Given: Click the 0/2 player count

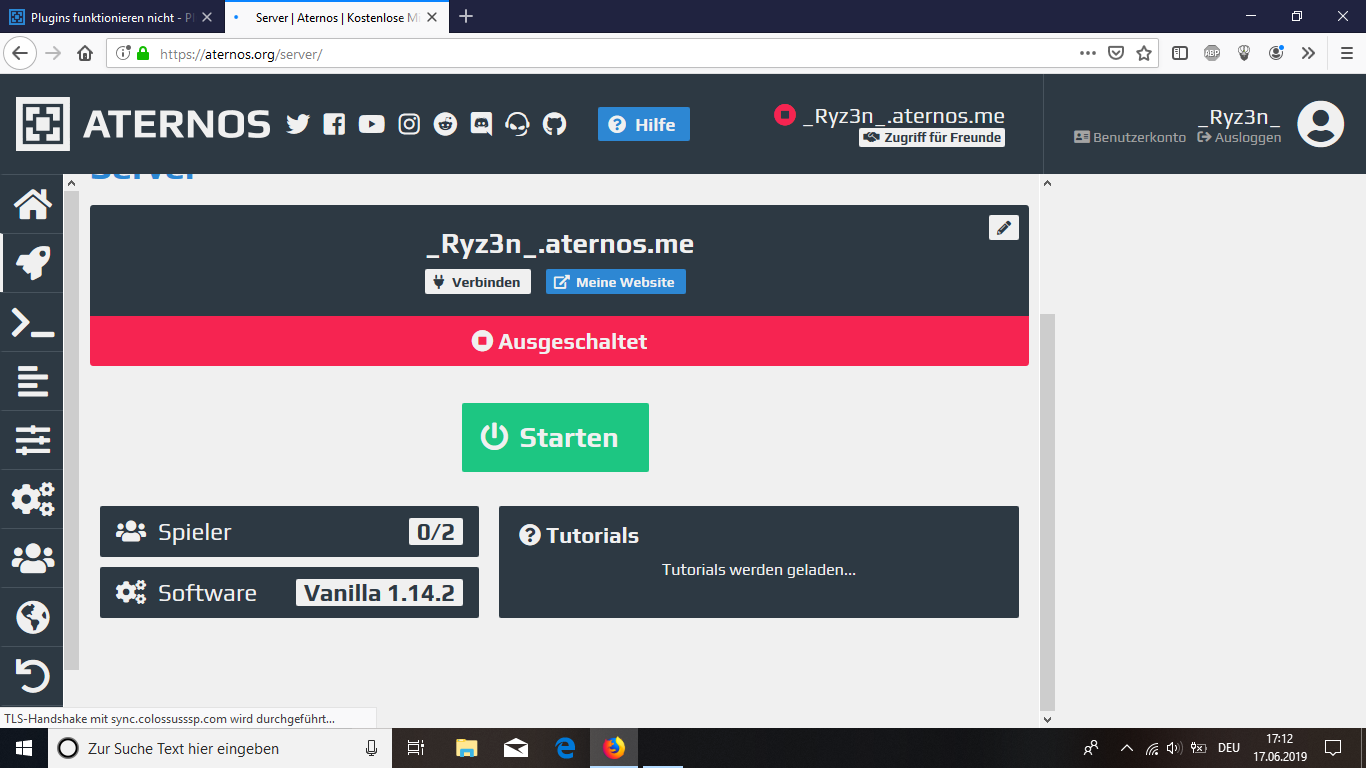Looking at the screenshot, I should (x=436, y=532).
